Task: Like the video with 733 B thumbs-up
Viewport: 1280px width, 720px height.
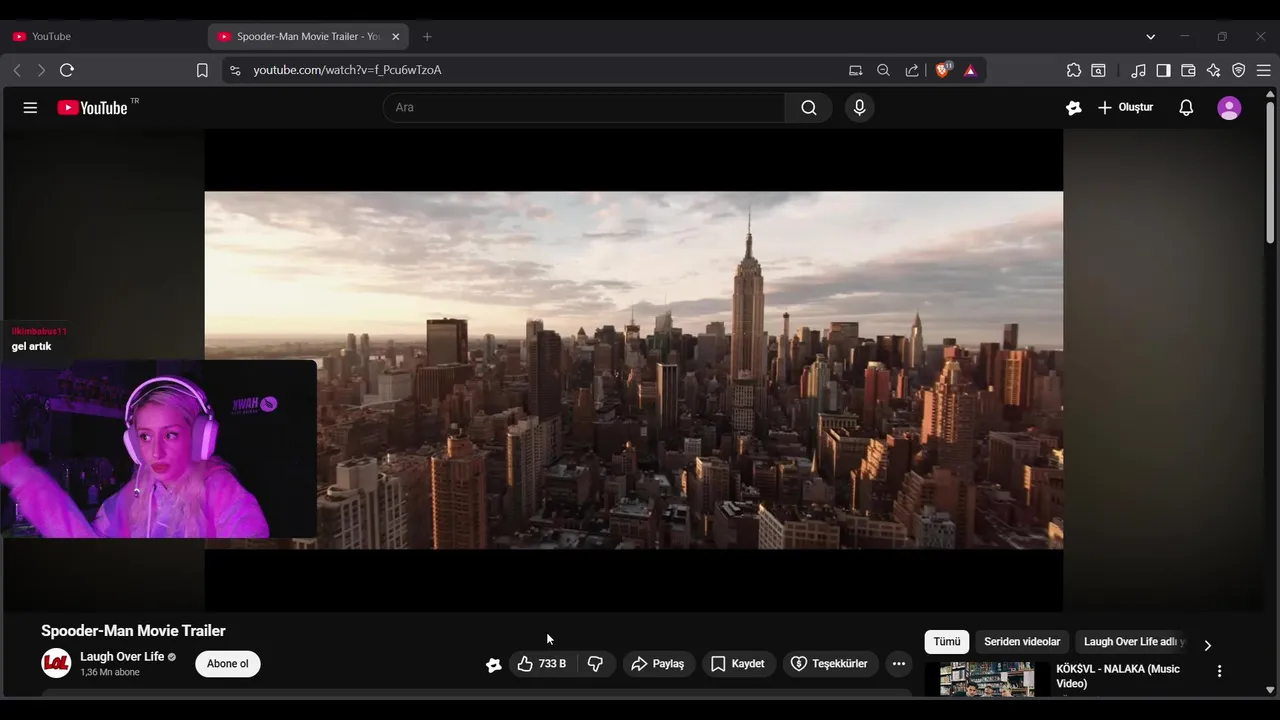Action: tap(542, 664)
